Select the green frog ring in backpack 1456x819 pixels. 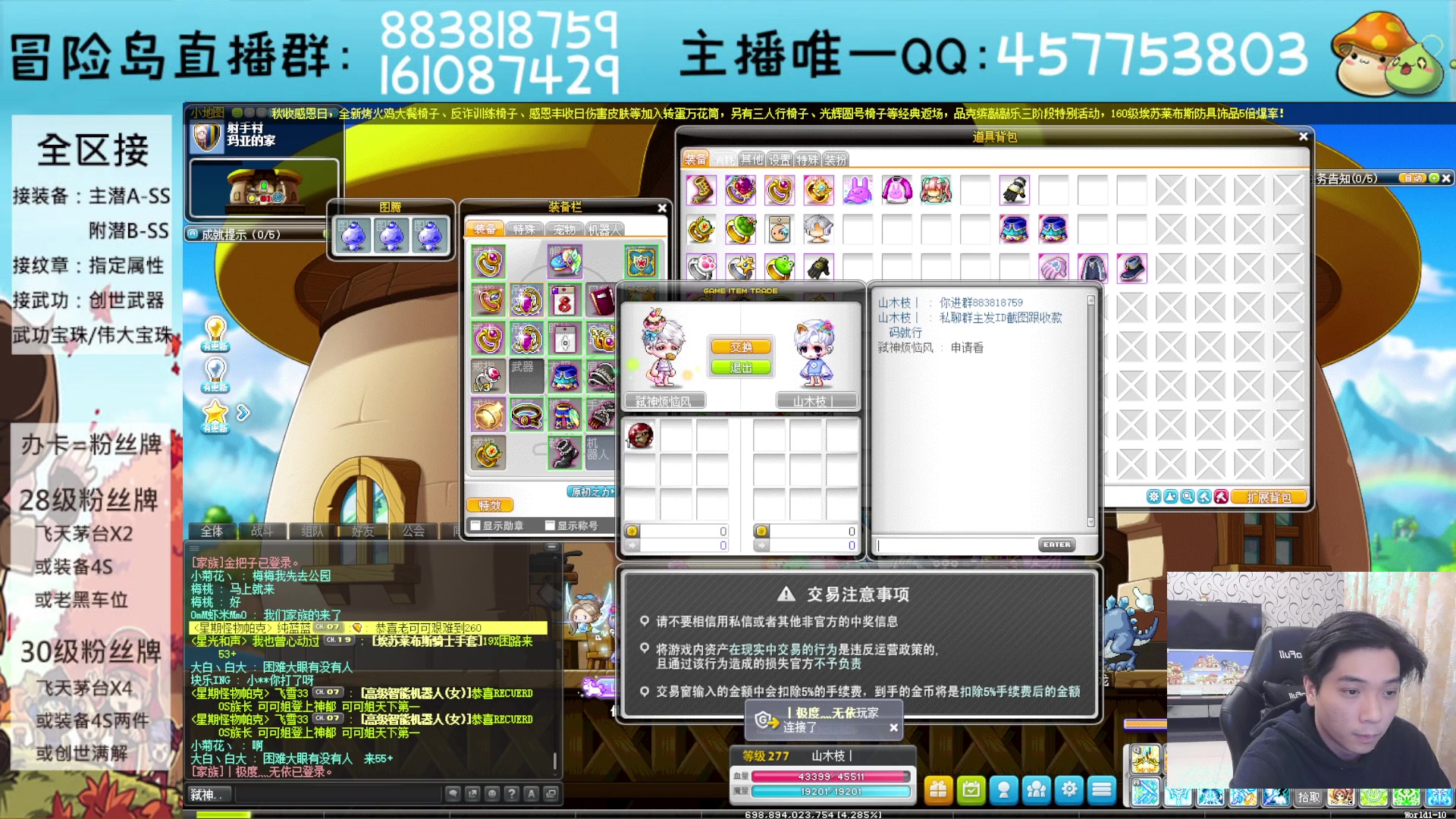(x=780, y=268)
